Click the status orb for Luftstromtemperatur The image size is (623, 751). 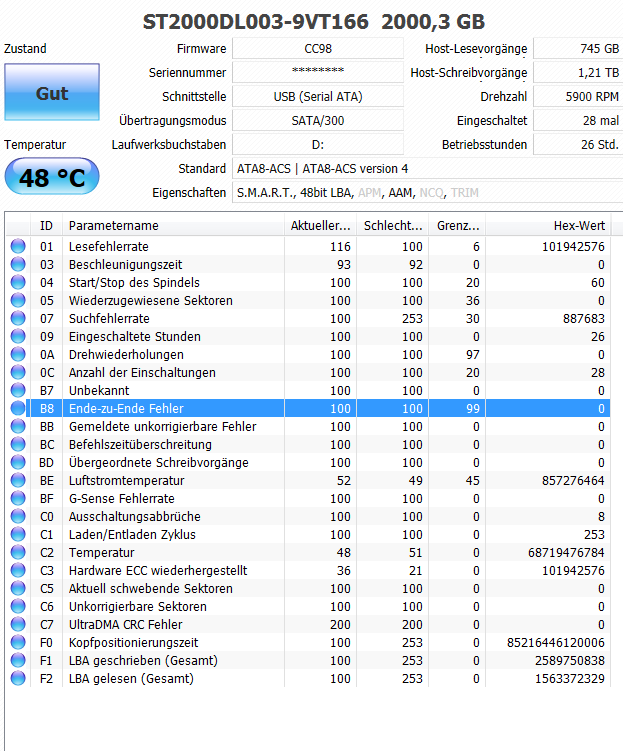[18, 480]
